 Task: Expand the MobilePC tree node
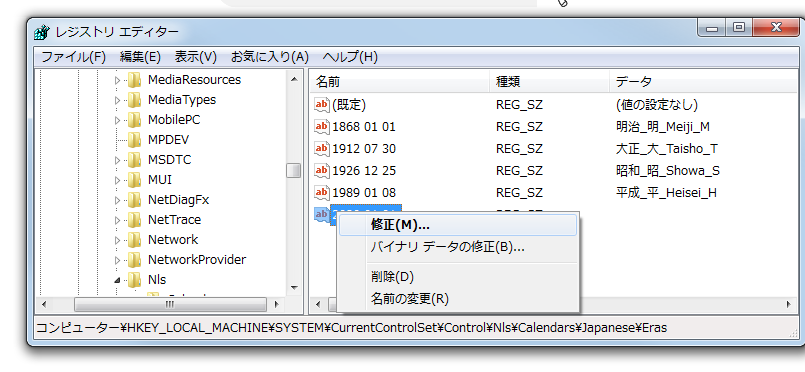coord(117,120)
